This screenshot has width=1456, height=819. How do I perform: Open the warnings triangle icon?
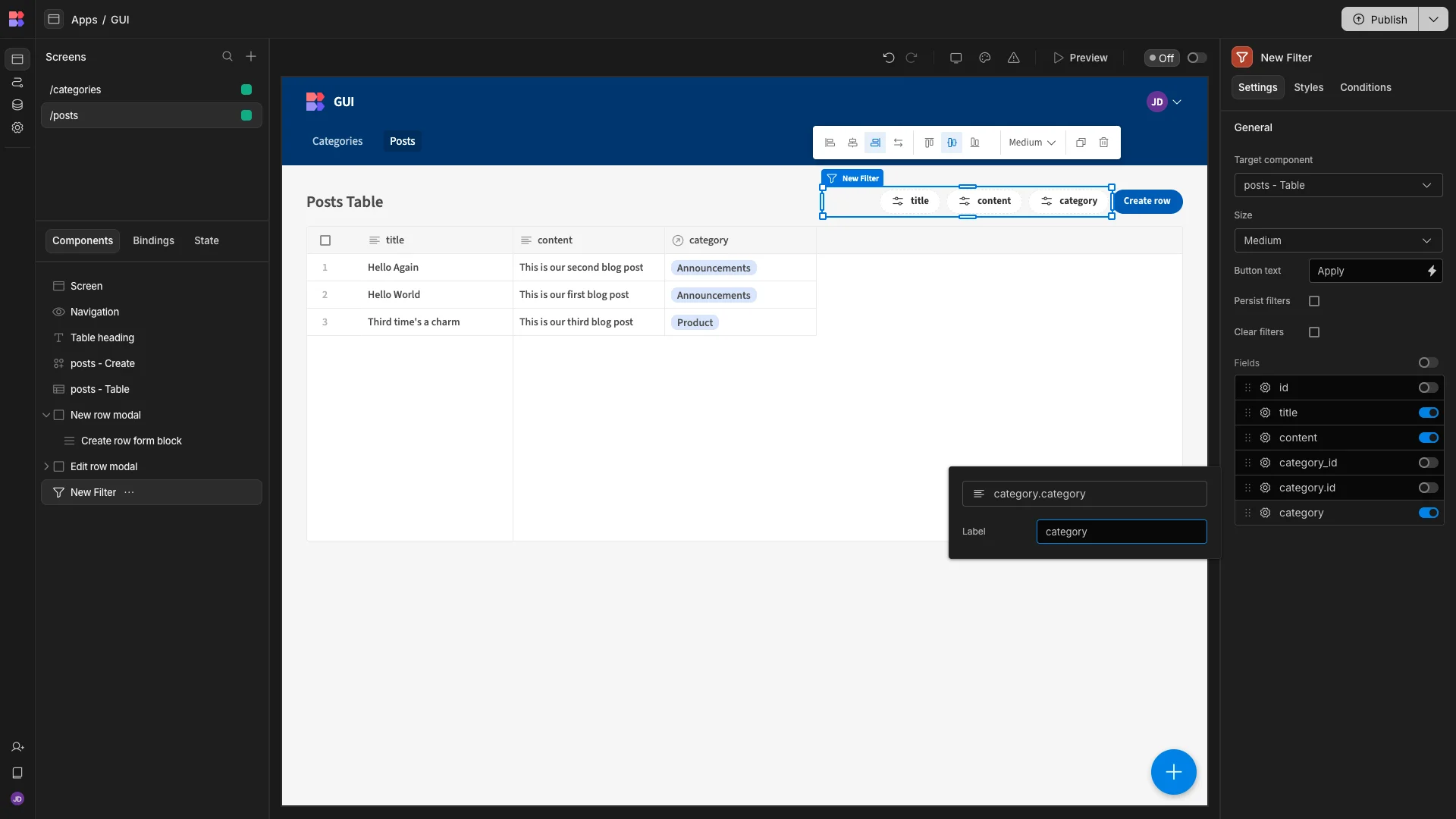tap(1013, 58)
